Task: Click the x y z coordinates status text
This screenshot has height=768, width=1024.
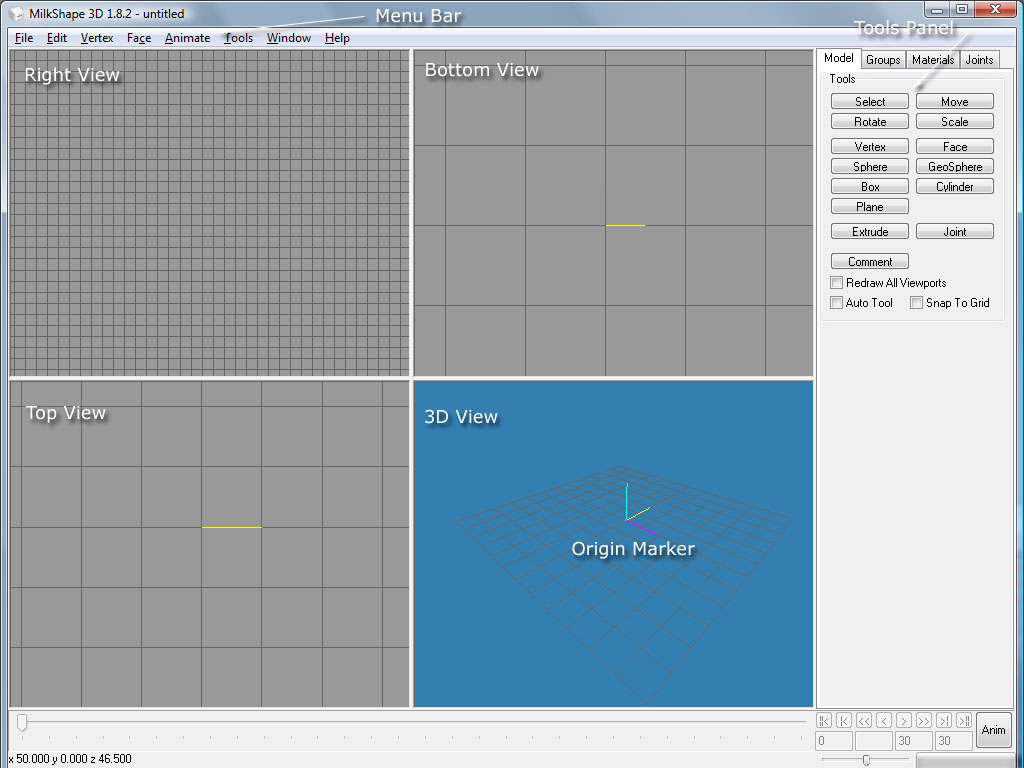Action: [x=70, y=759]
